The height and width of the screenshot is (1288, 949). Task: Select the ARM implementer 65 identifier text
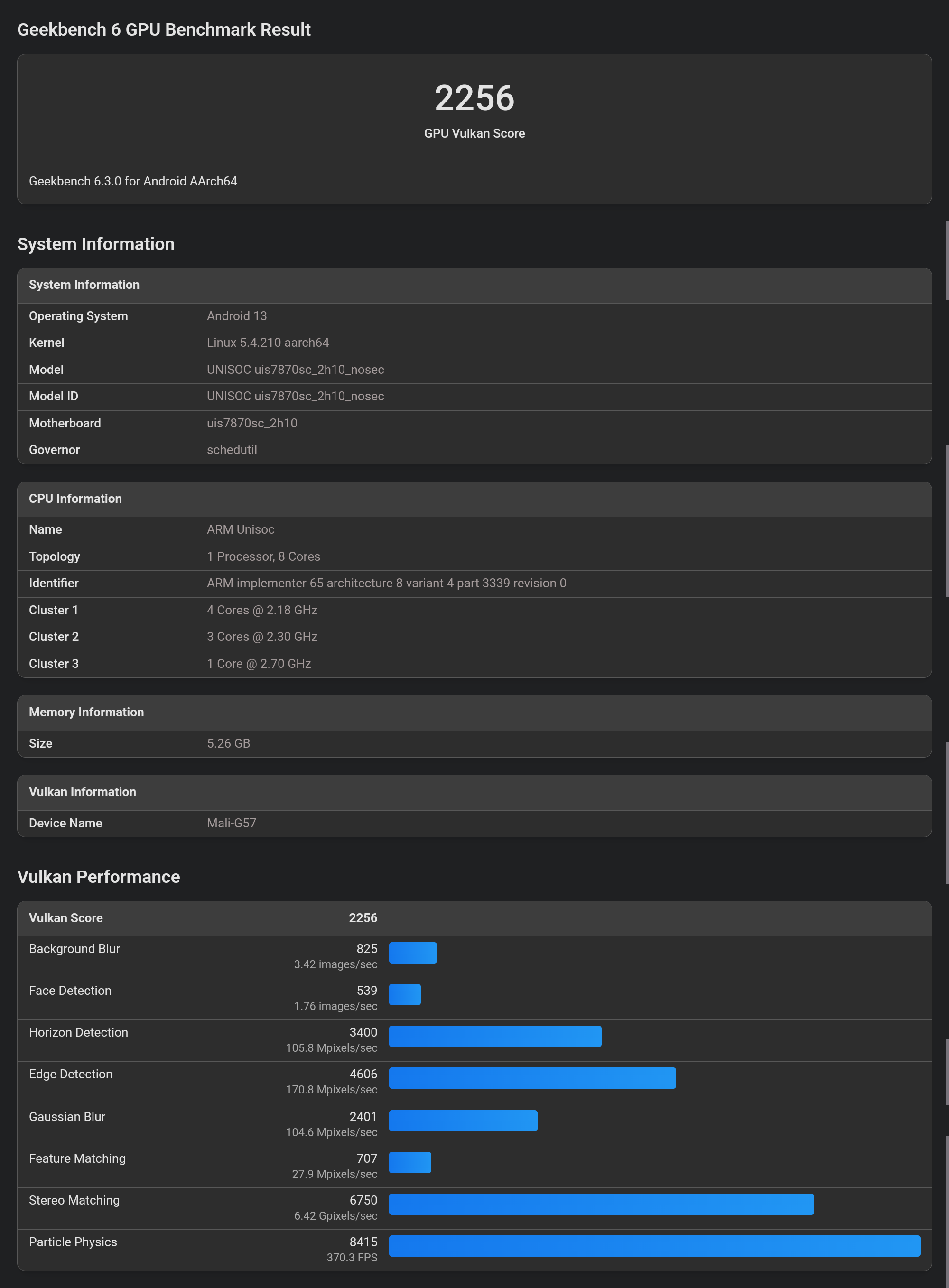(x=386, y=583)
